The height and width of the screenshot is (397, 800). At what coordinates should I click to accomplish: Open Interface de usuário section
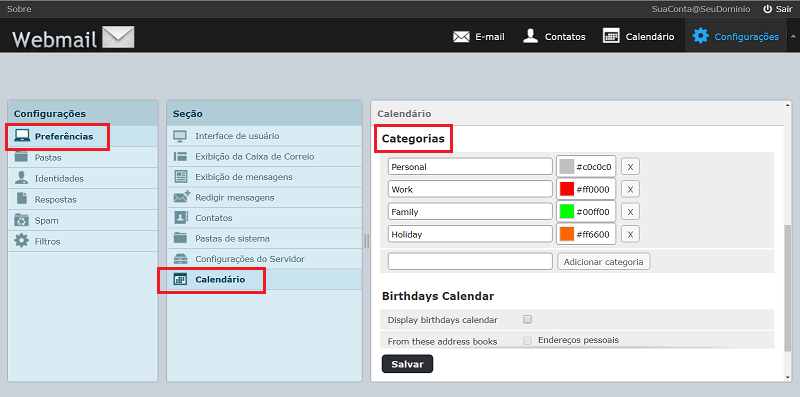[x=264, y=136]
